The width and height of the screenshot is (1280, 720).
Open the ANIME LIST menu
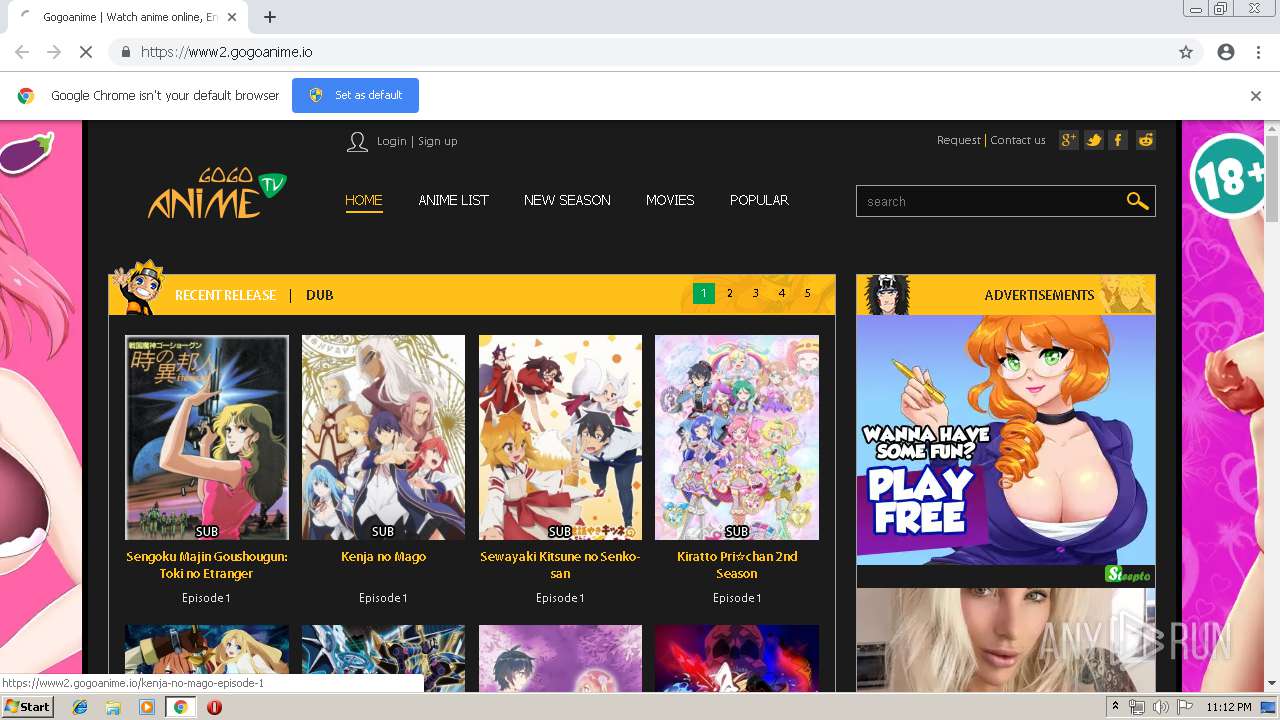tap(453, 200)
